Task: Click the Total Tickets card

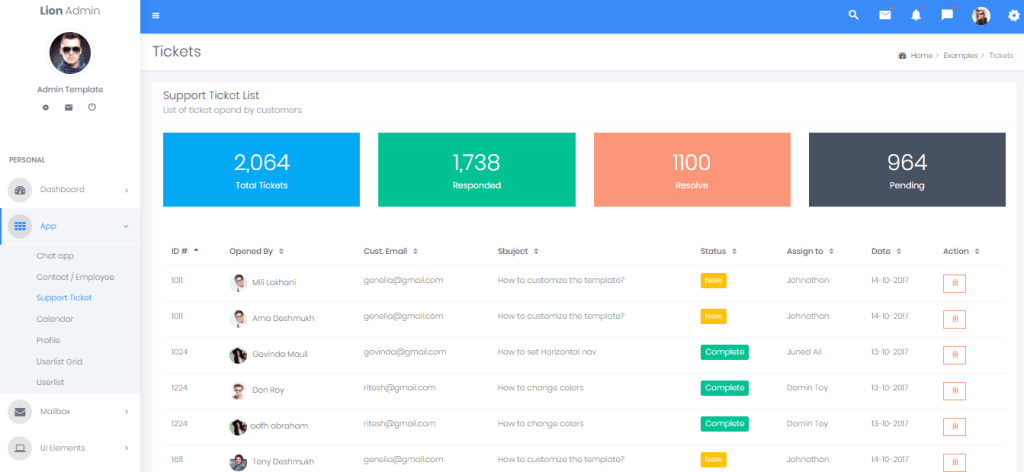Action: click(x=261, y=170)
